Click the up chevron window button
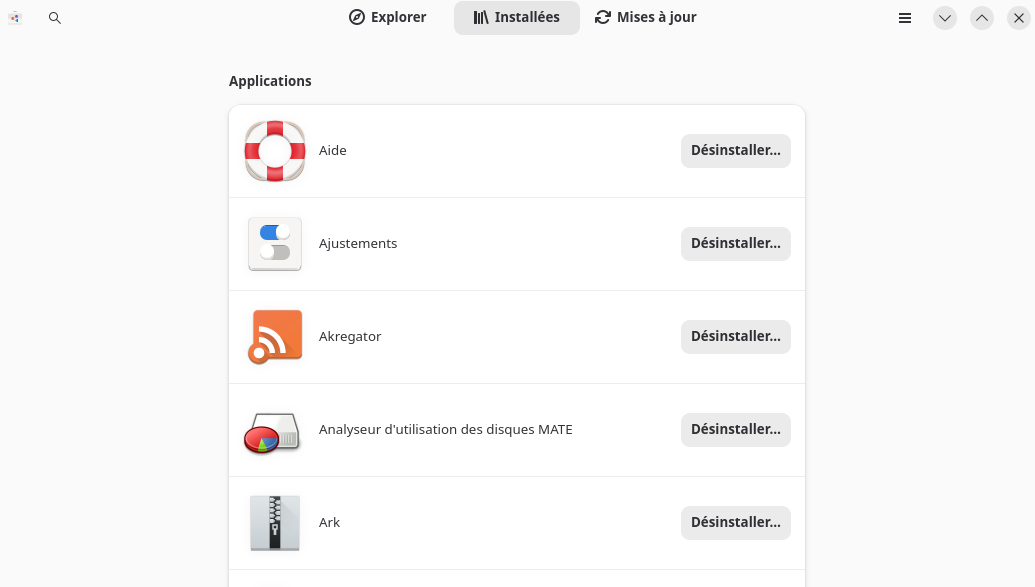Viewport: 1035px width, 587px height. click(982, 18)
